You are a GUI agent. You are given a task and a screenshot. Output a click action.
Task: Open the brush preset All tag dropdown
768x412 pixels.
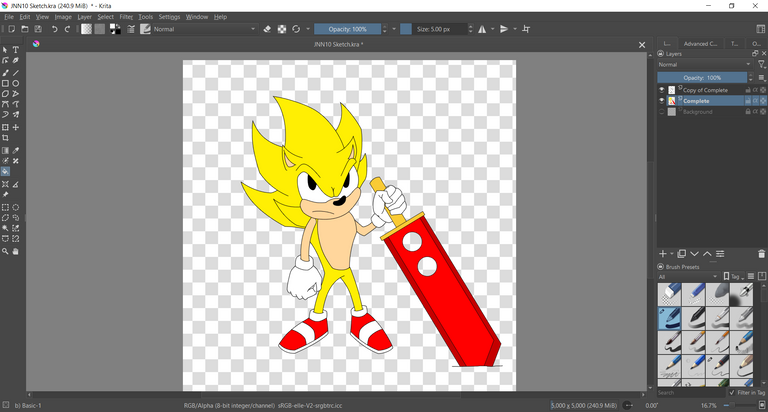pyautogui.click(x=688, y=277)
